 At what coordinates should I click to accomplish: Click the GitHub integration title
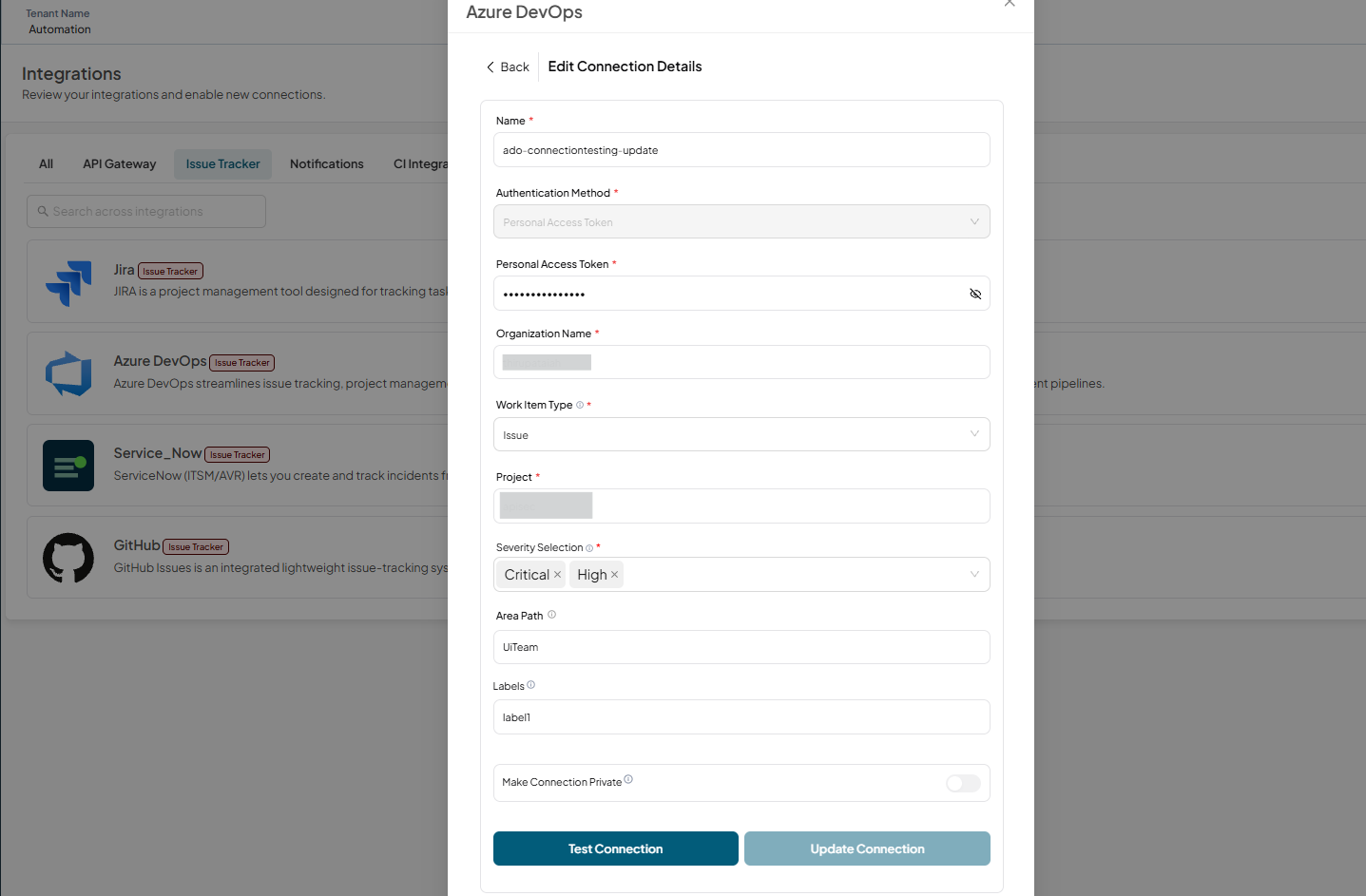pyautogui.click(x=137, y=545)
